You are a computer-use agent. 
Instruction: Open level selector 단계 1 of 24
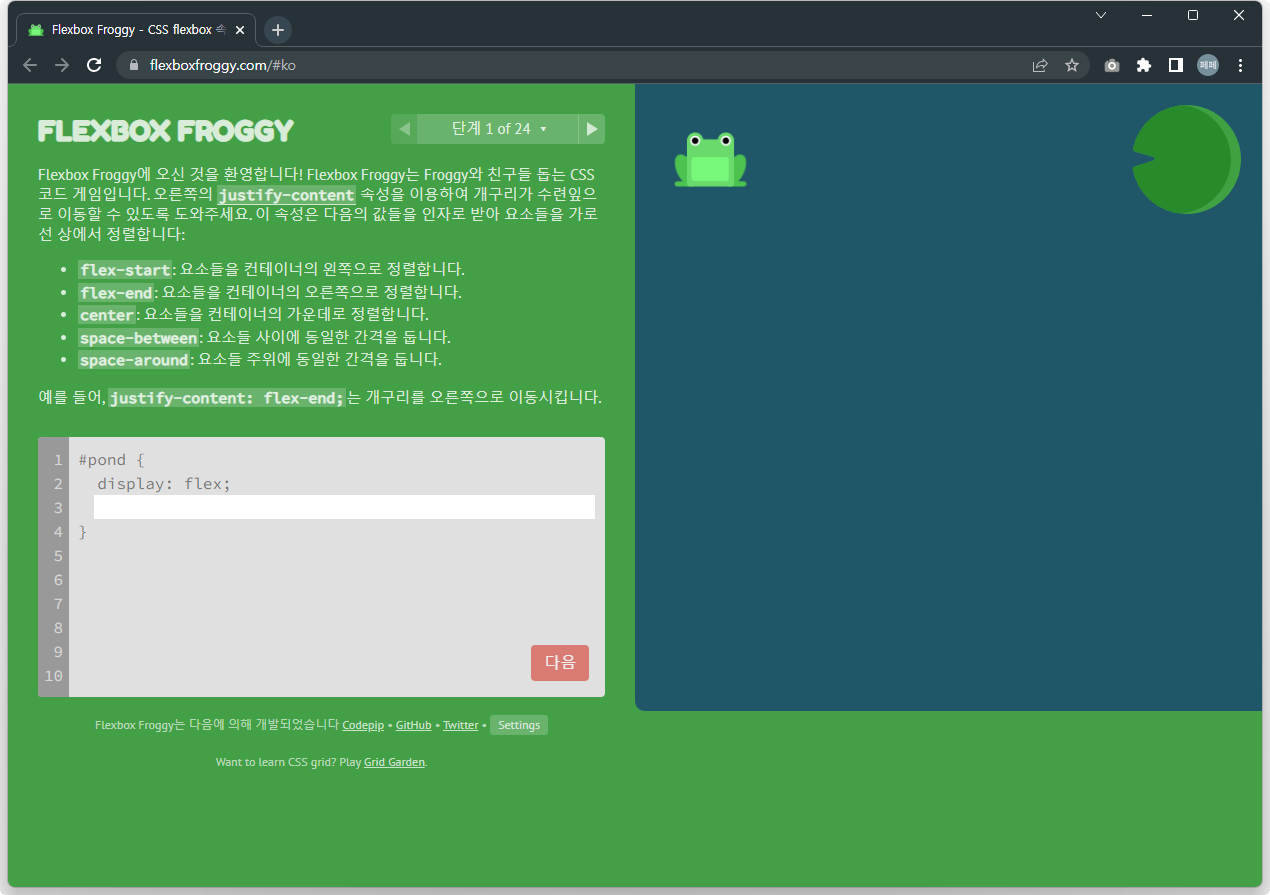(498, 129)
